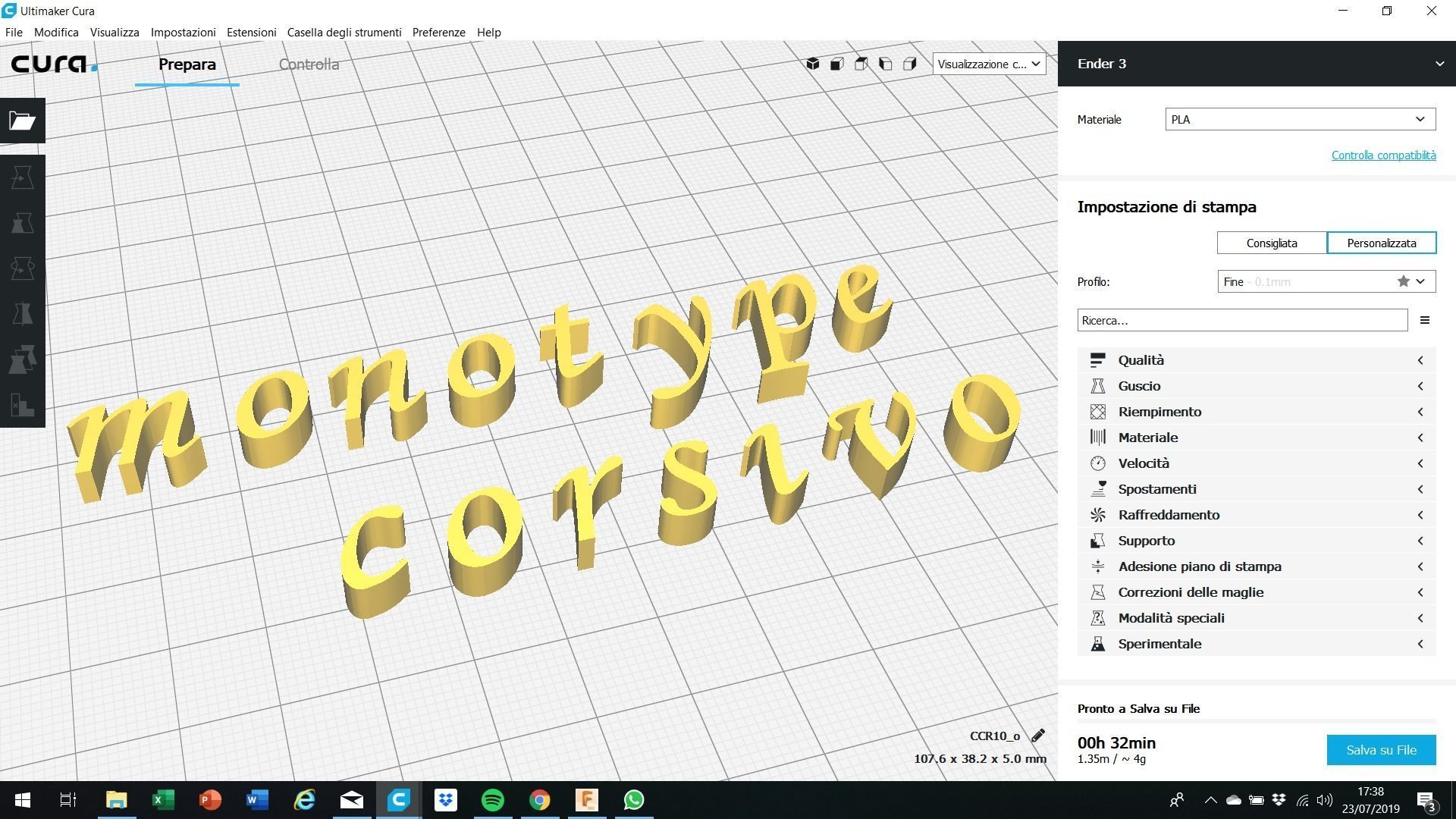
Task: Open Spotify from the taskbar
Action: pos(493,800)
